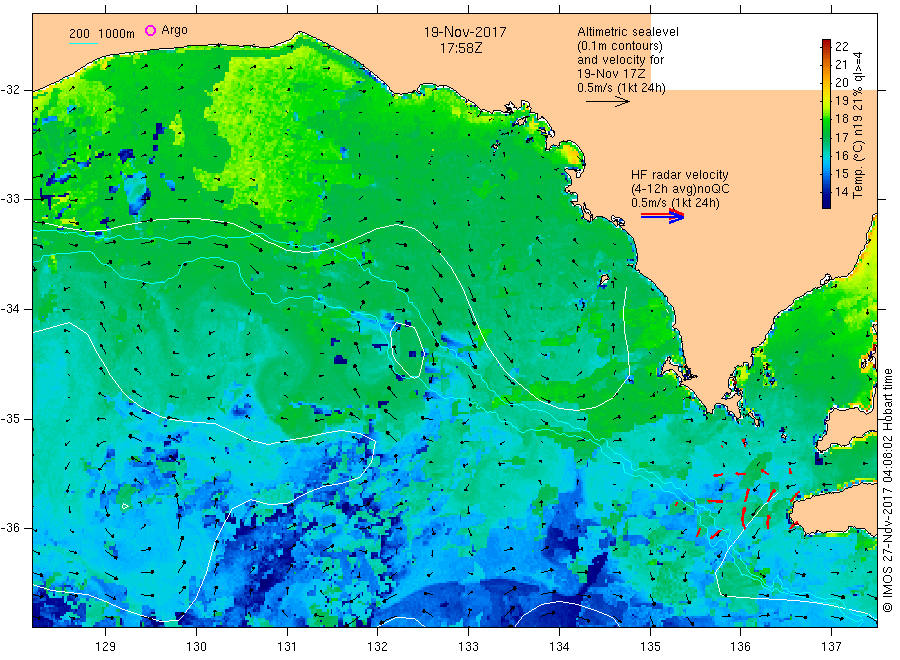The height and width of the screenshot is (660, 900).
Task: Click the date text 19-Nov-2017
Action: (x=465, y=32)
